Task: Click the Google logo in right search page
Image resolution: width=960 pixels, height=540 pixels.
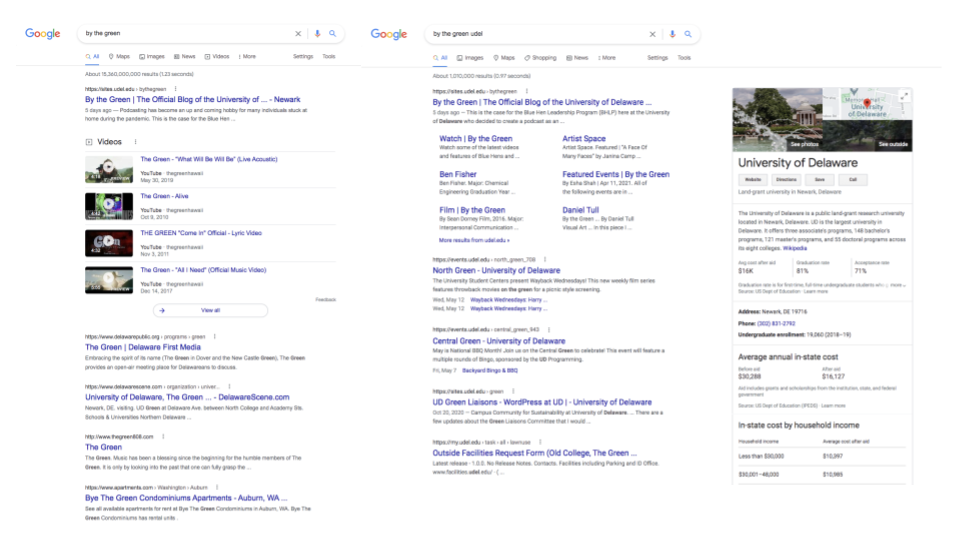Action: (x=389, y=34)
